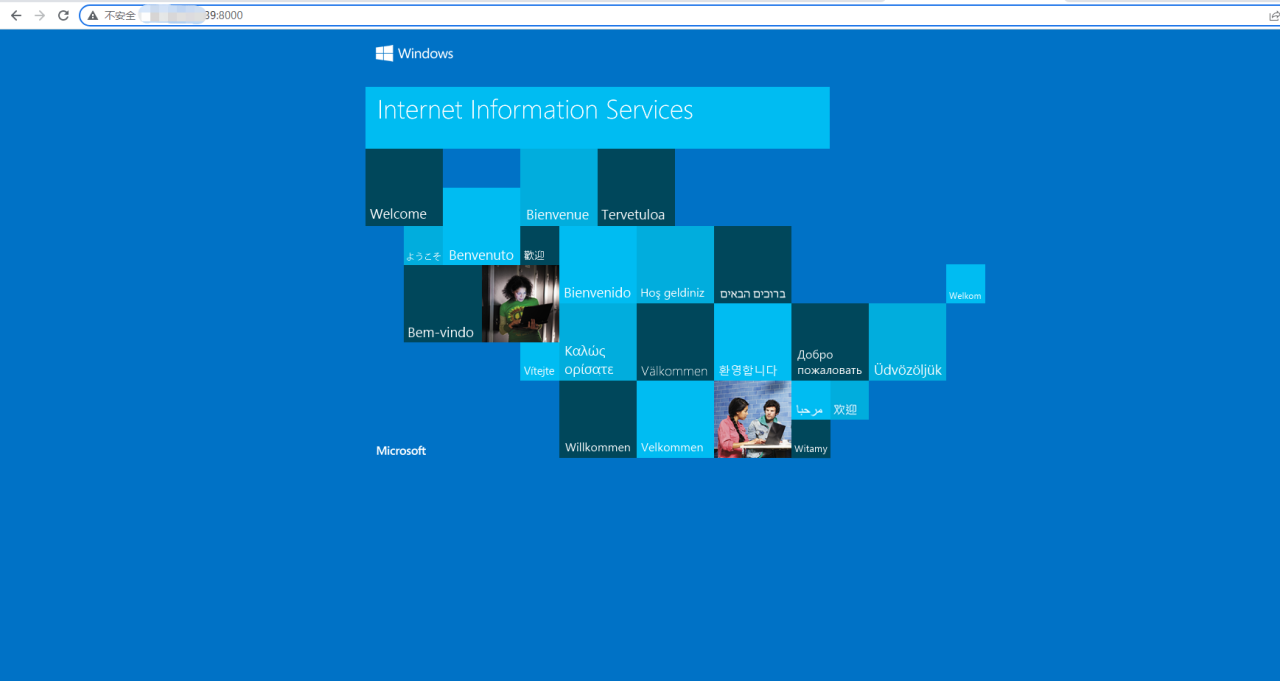Click the Arabic مرحبا tile

click(x=811, y=401)
